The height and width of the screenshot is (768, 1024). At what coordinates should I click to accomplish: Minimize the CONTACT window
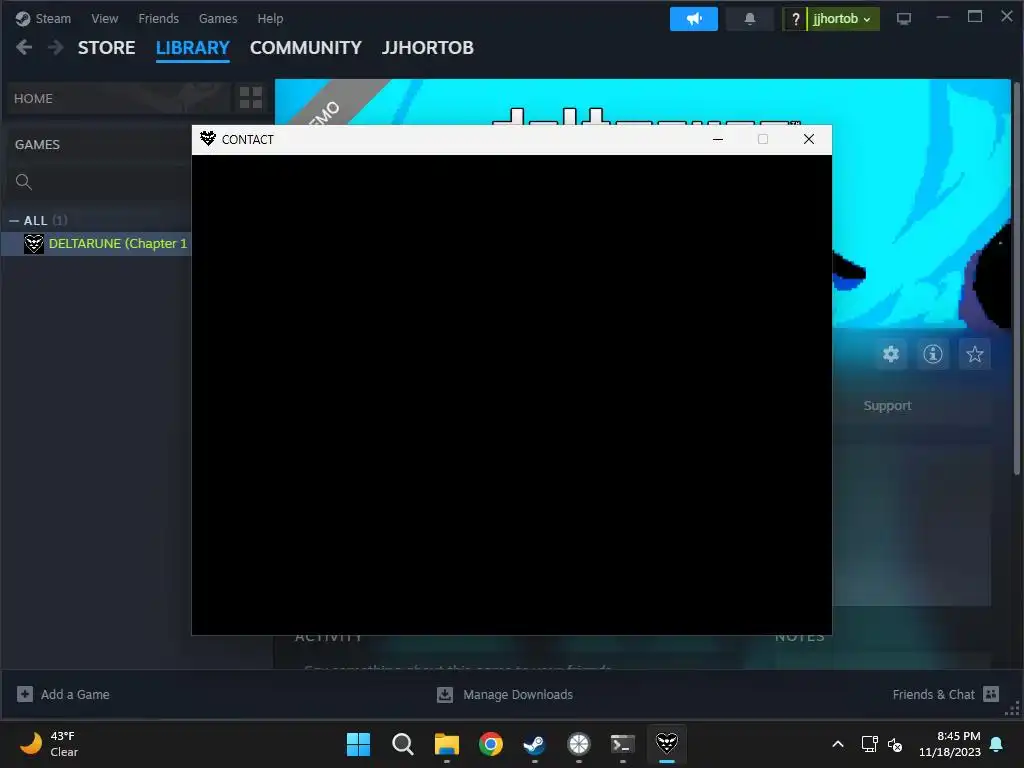pos(718,139)
